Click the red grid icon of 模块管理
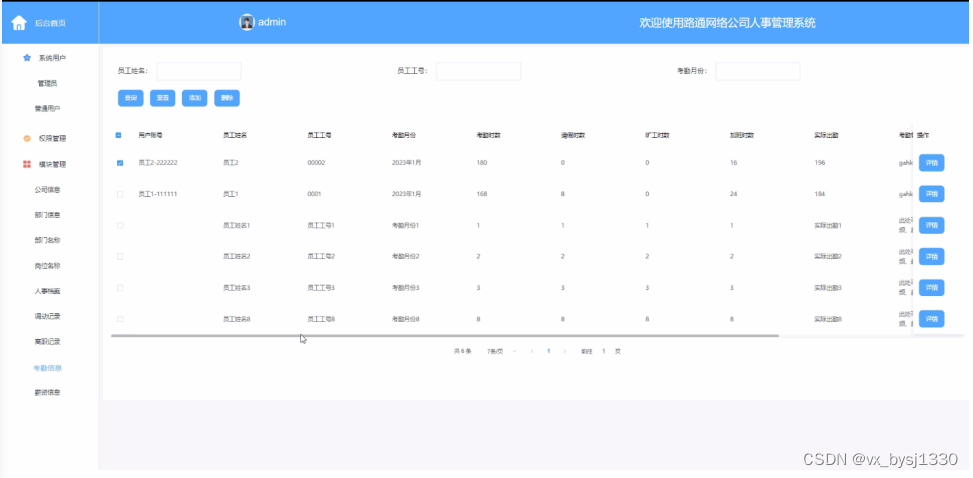 pyautogui.click(x=27, y=165)
